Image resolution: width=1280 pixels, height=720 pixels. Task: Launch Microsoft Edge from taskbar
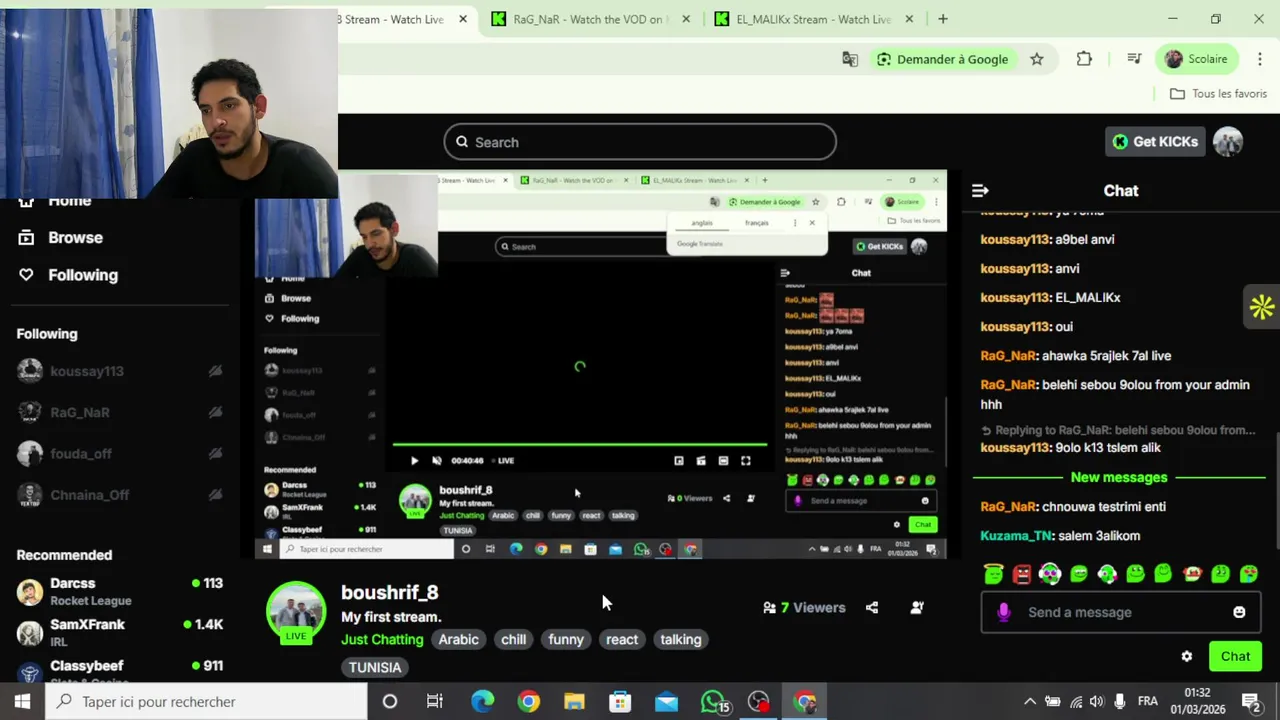(x=482, y=701)
